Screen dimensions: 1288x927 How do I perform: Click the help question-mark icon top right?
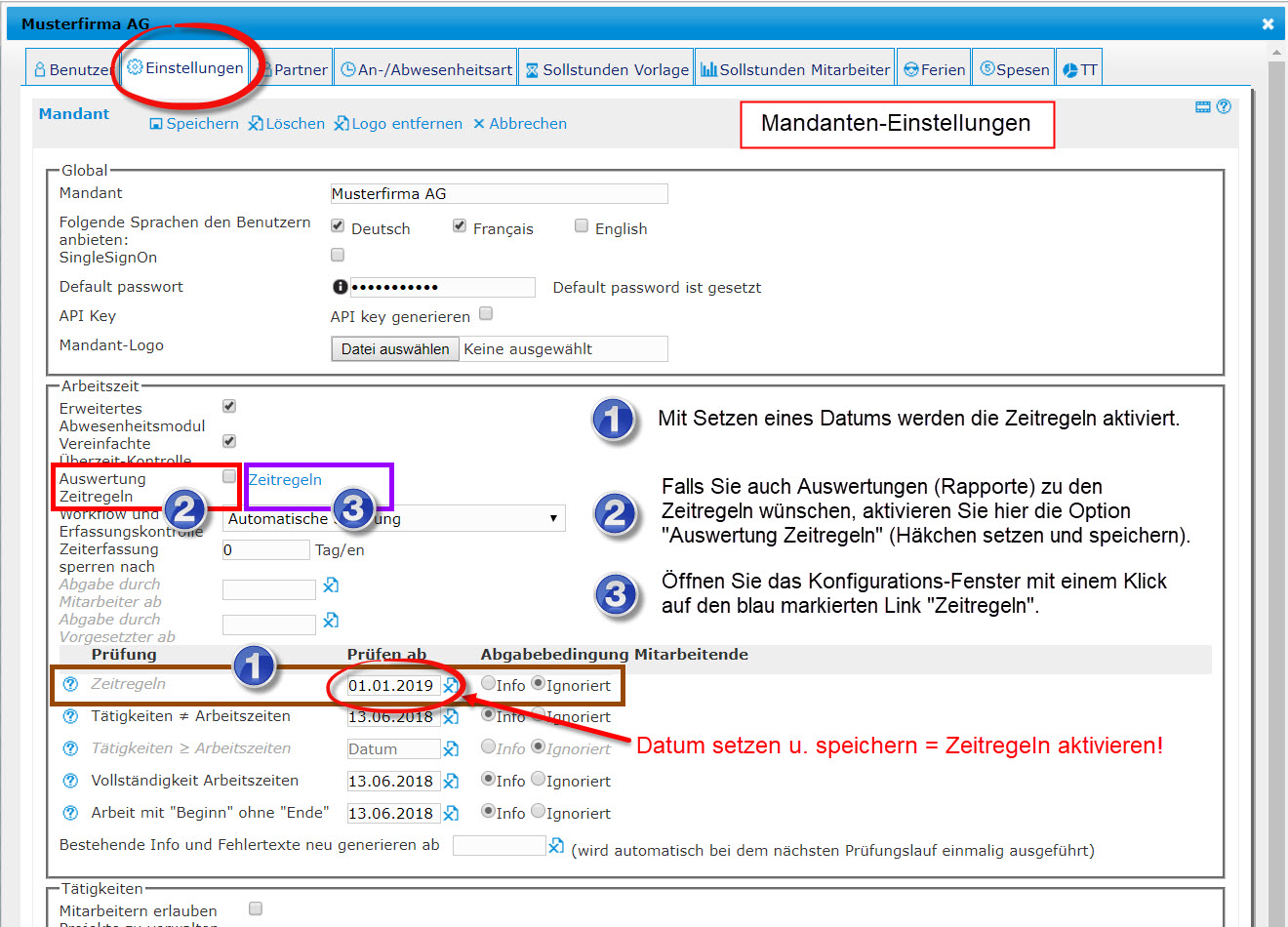point(1224,106)
